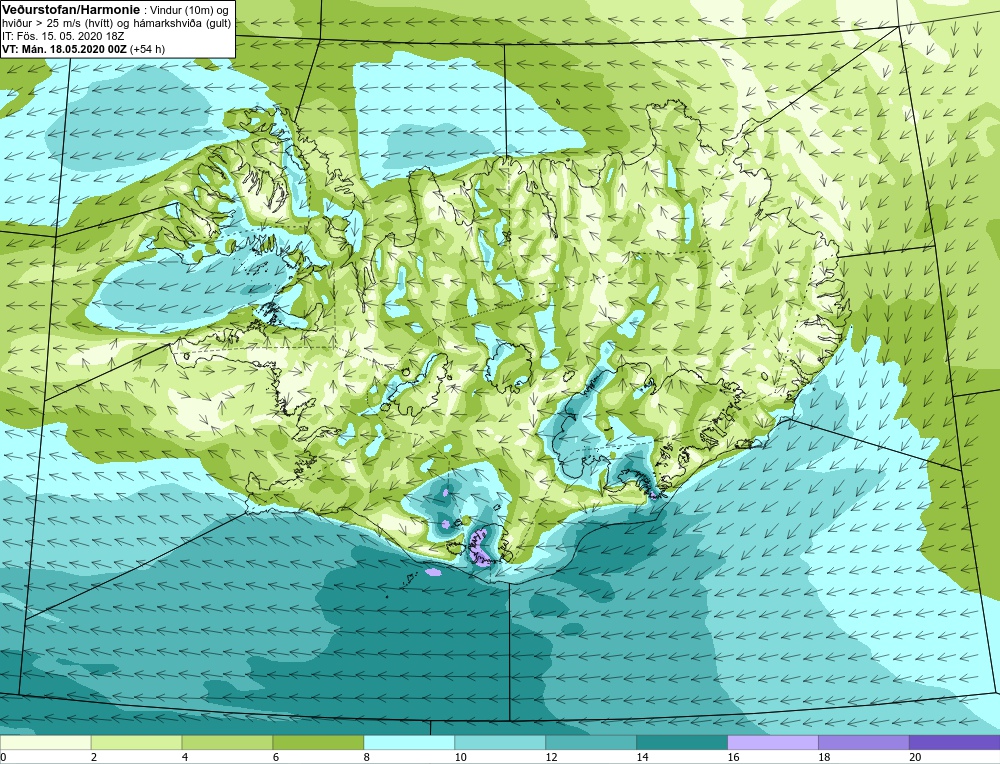Click the 12–14 m/s teal swatch
The height and width of the screenshot is (764, 1000).
pyautogui.click(x=591, y=742)
